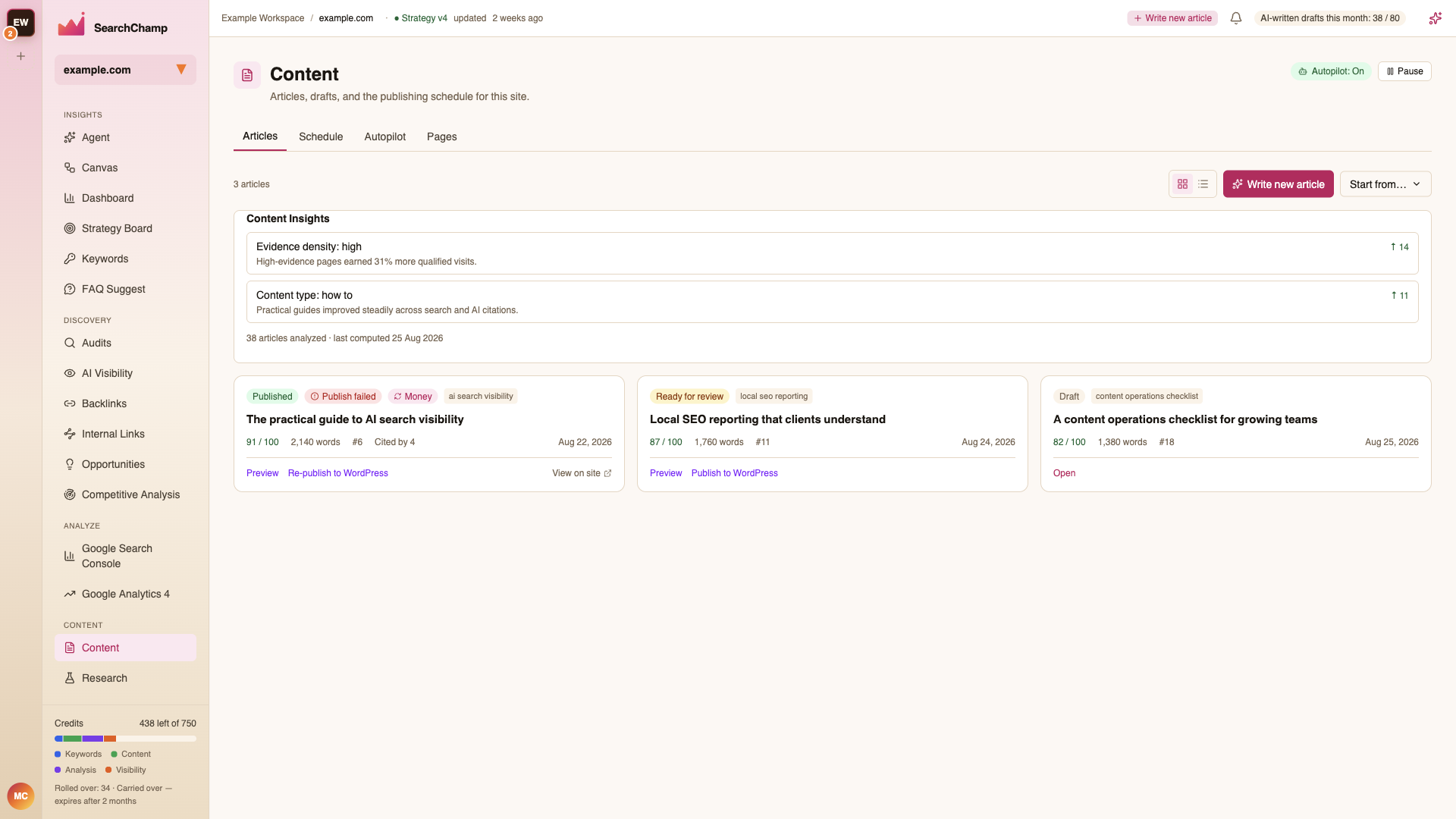The width and height of the screenshot is (1456, 819).
Task: Switch to the Autopilot tab
Action: (x=384, y=136)
